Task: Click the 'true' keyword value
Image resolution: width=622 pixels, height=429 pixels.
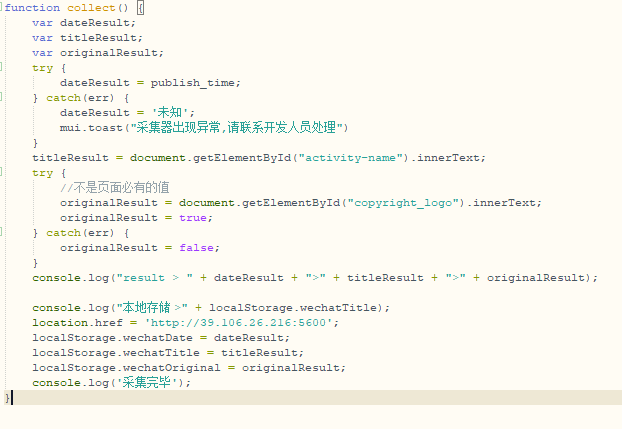Action: point(193,218)
